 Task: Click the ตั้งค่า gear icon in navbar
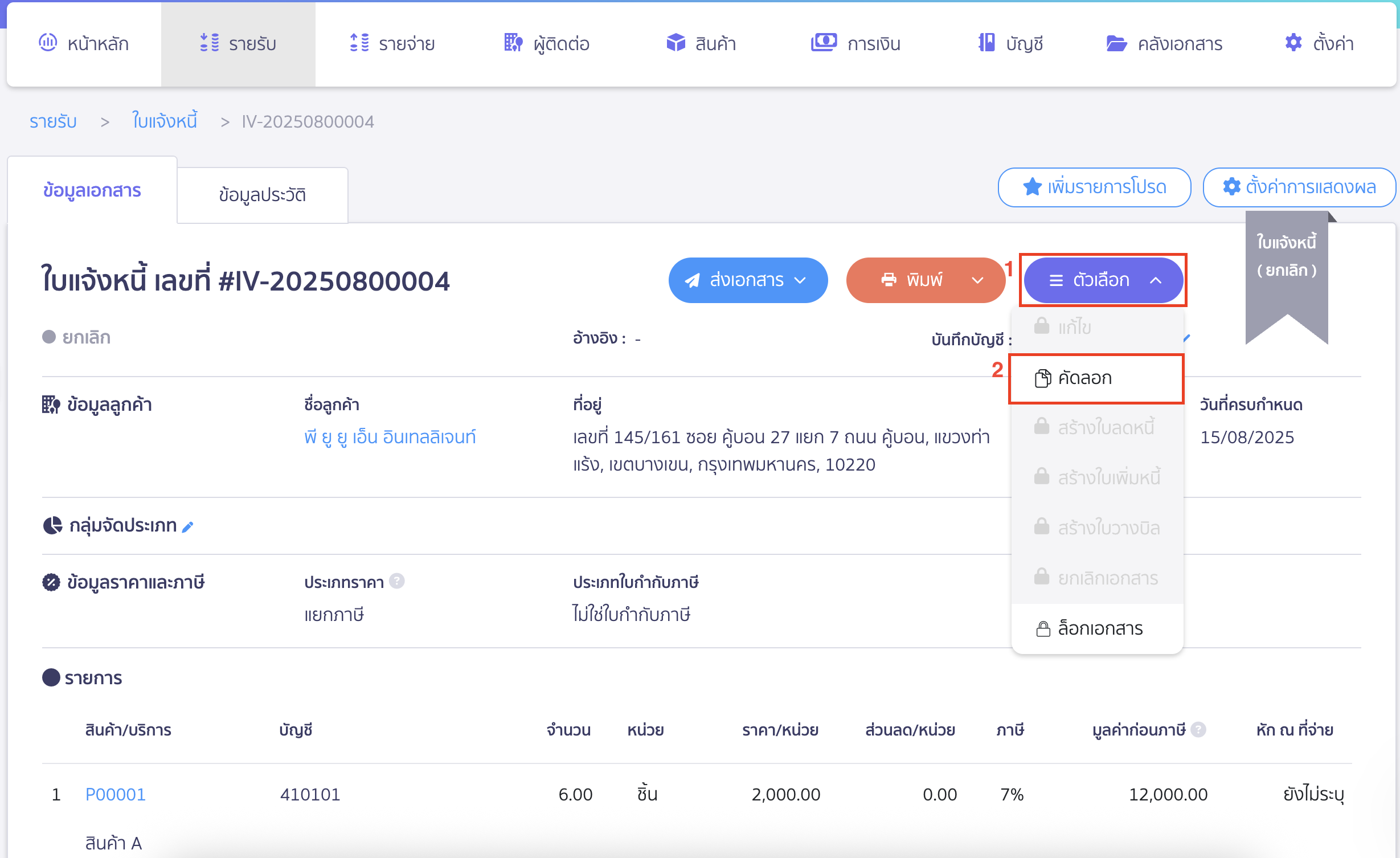click(x=1293, y=43)
